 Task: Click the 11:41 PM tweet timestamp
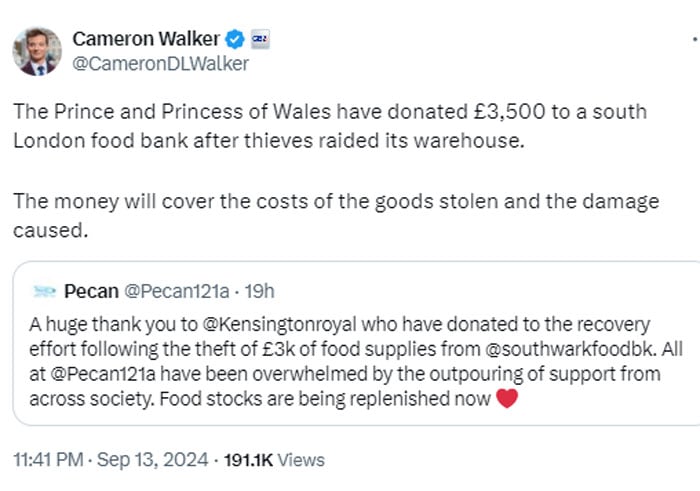[48, 460]
